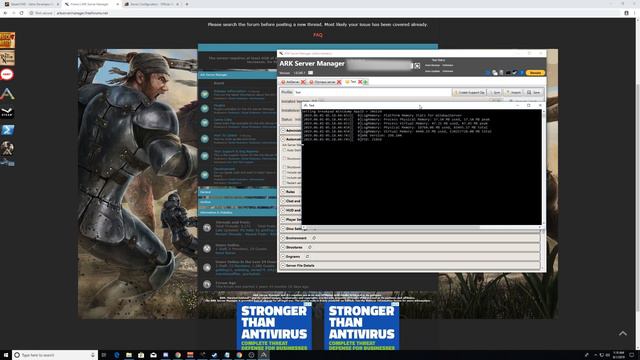
Task: Expand the HUD and Visuals section
Action: 283,210
